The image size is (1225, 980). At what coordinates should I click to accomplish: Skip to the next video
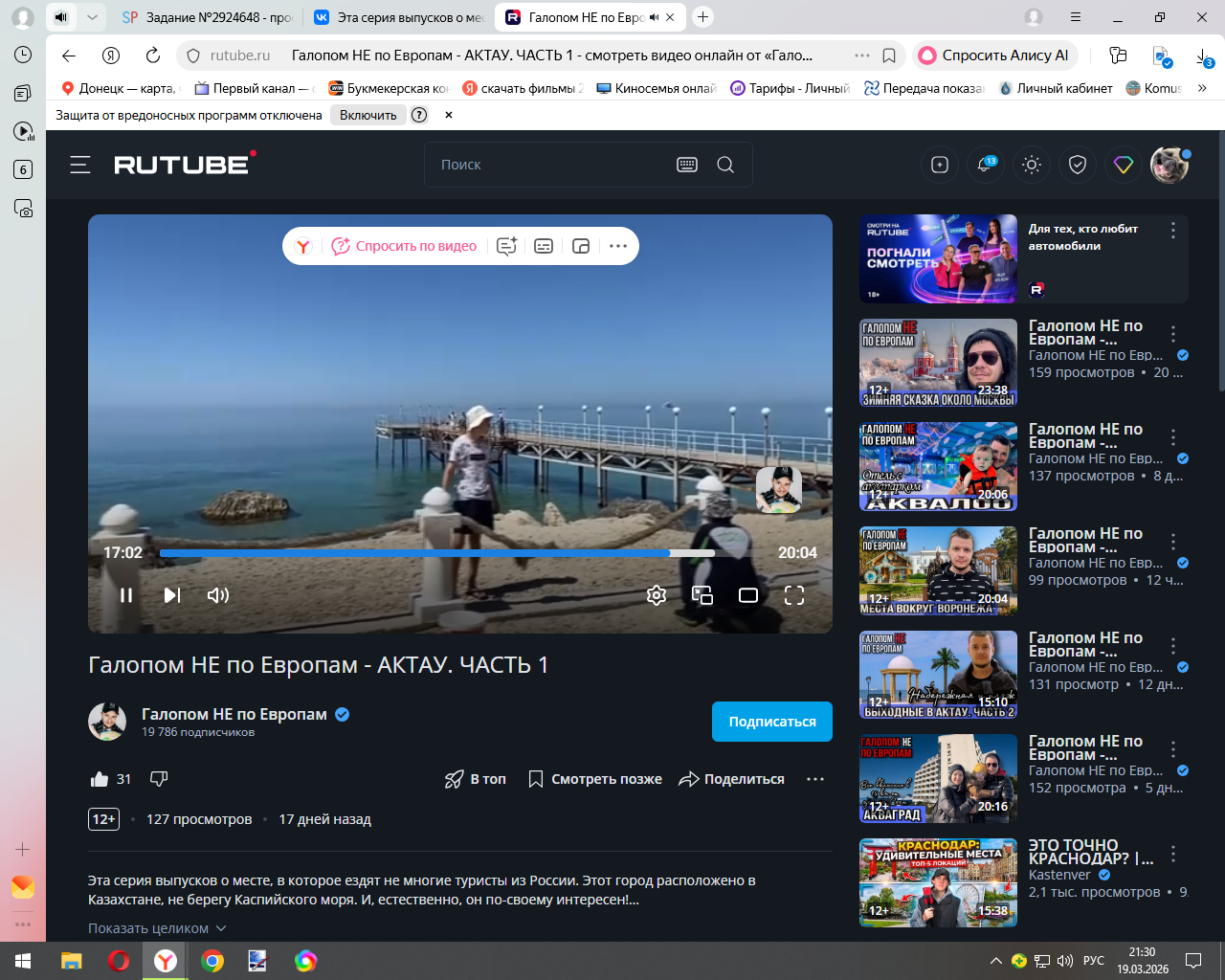[x=172, y=595]
